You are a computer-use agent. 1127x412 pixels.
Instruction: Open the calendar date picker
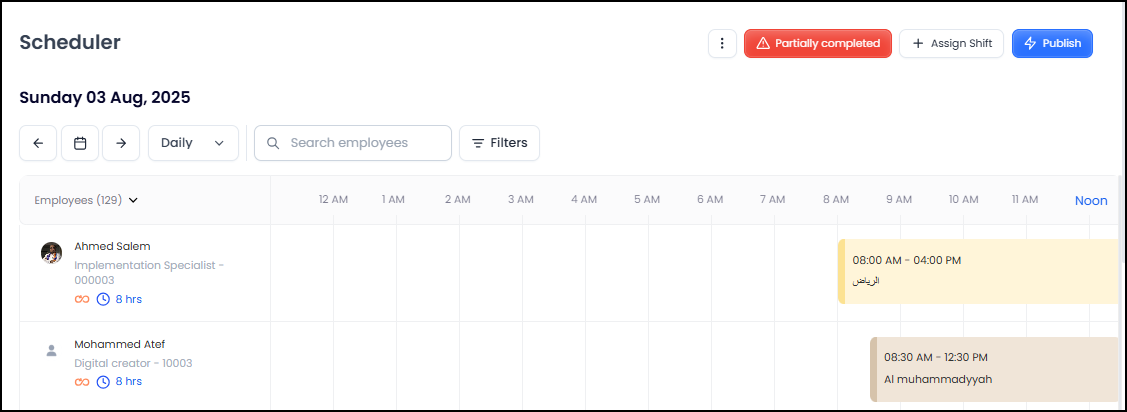pyautogui.click(x=80, y=143)
